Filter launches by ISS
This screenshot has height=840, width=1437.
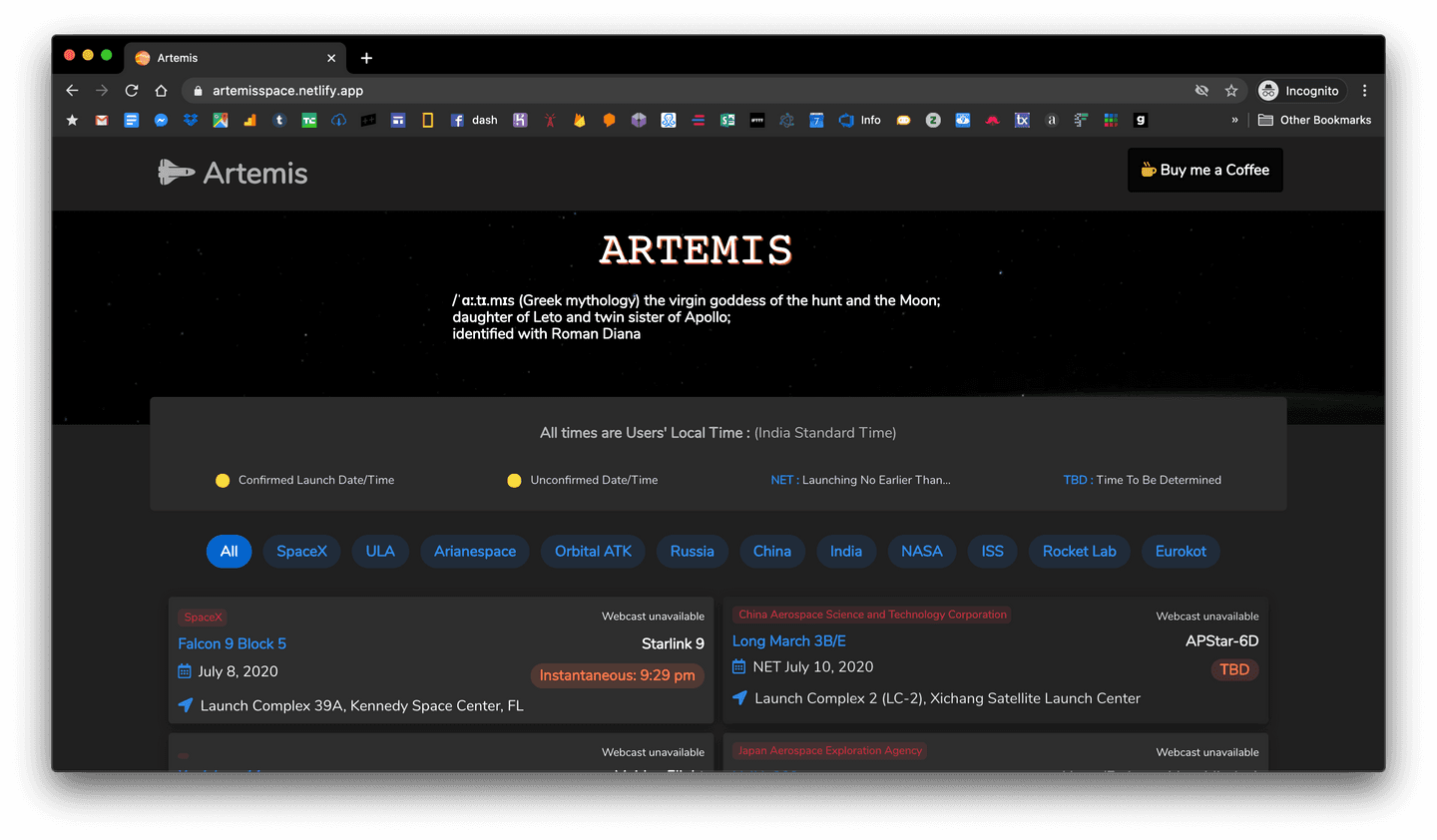click(992, 552)
